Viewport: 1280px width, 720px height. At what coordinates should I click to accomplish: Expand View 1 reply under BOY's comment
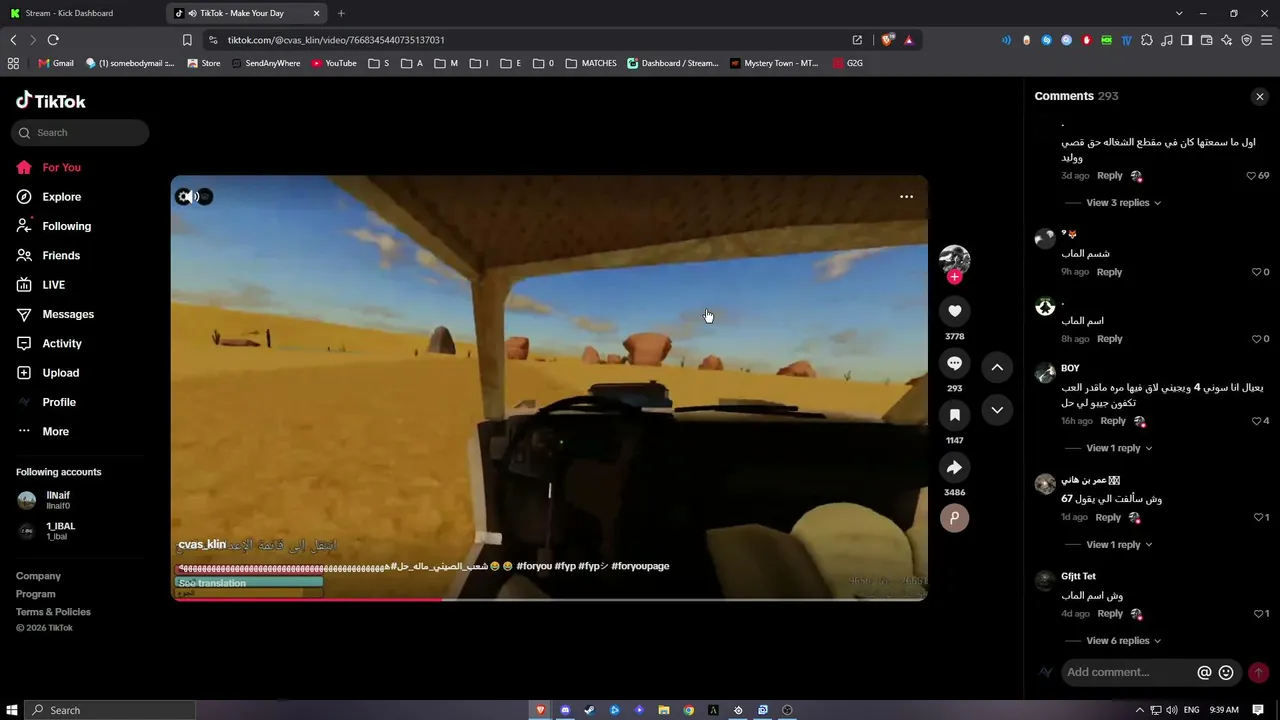pos(1119,448)
